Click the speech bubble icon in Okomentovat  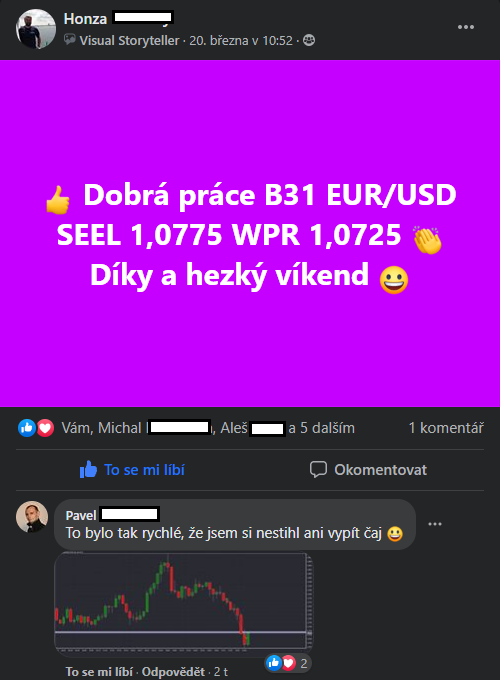[318, 470]
